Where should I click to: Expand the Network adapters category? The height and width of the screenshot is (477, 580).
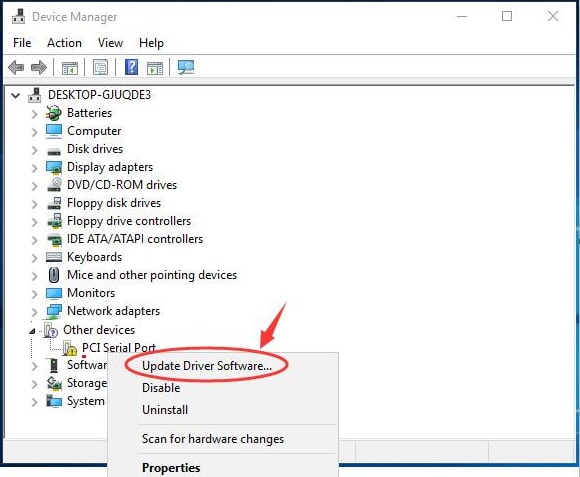click(34, 312)
